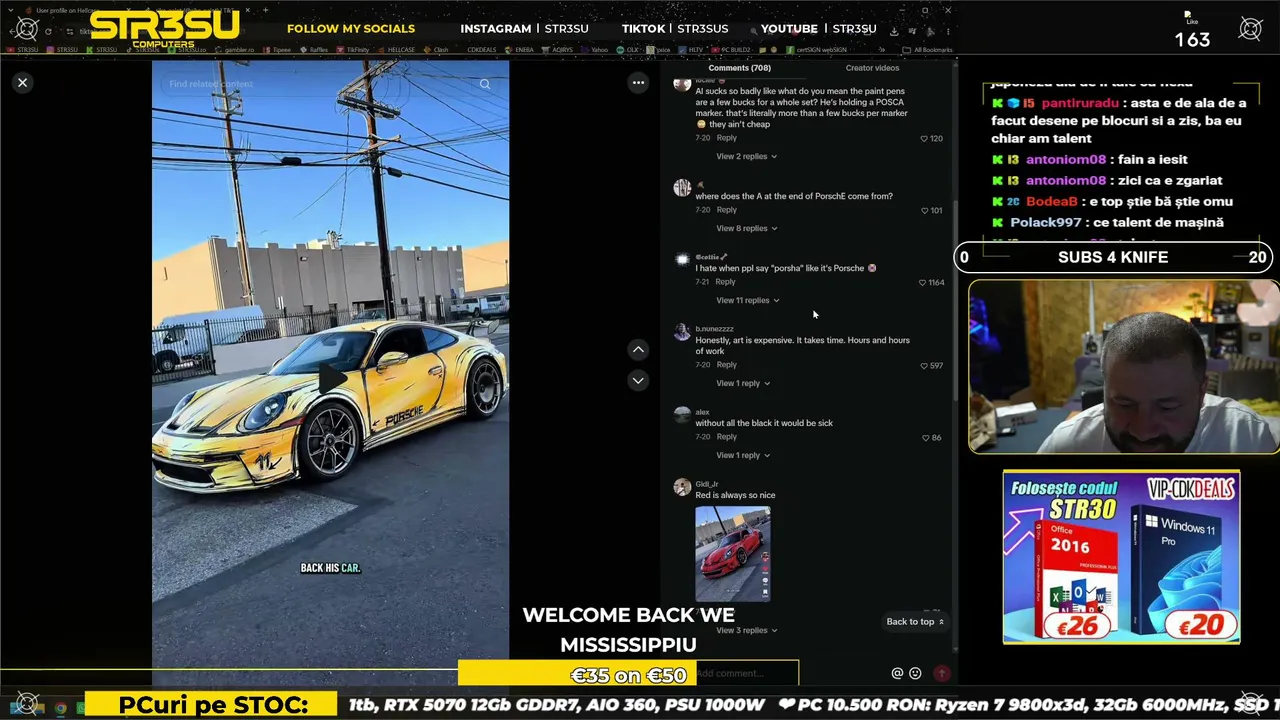Click the browser reload icon
The image size is (1280, 720).
point(47,31)
